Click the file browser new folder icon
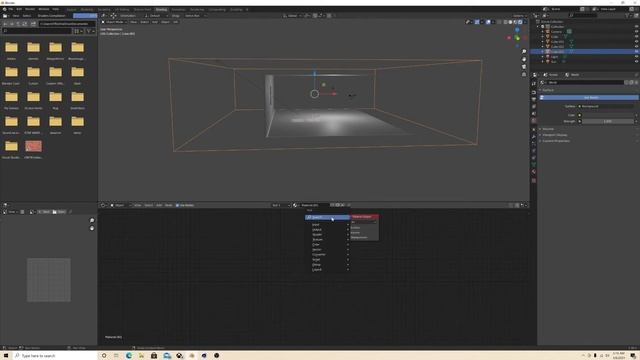The image size is (640, 360). pyautogui.click(x=33, y=24)
